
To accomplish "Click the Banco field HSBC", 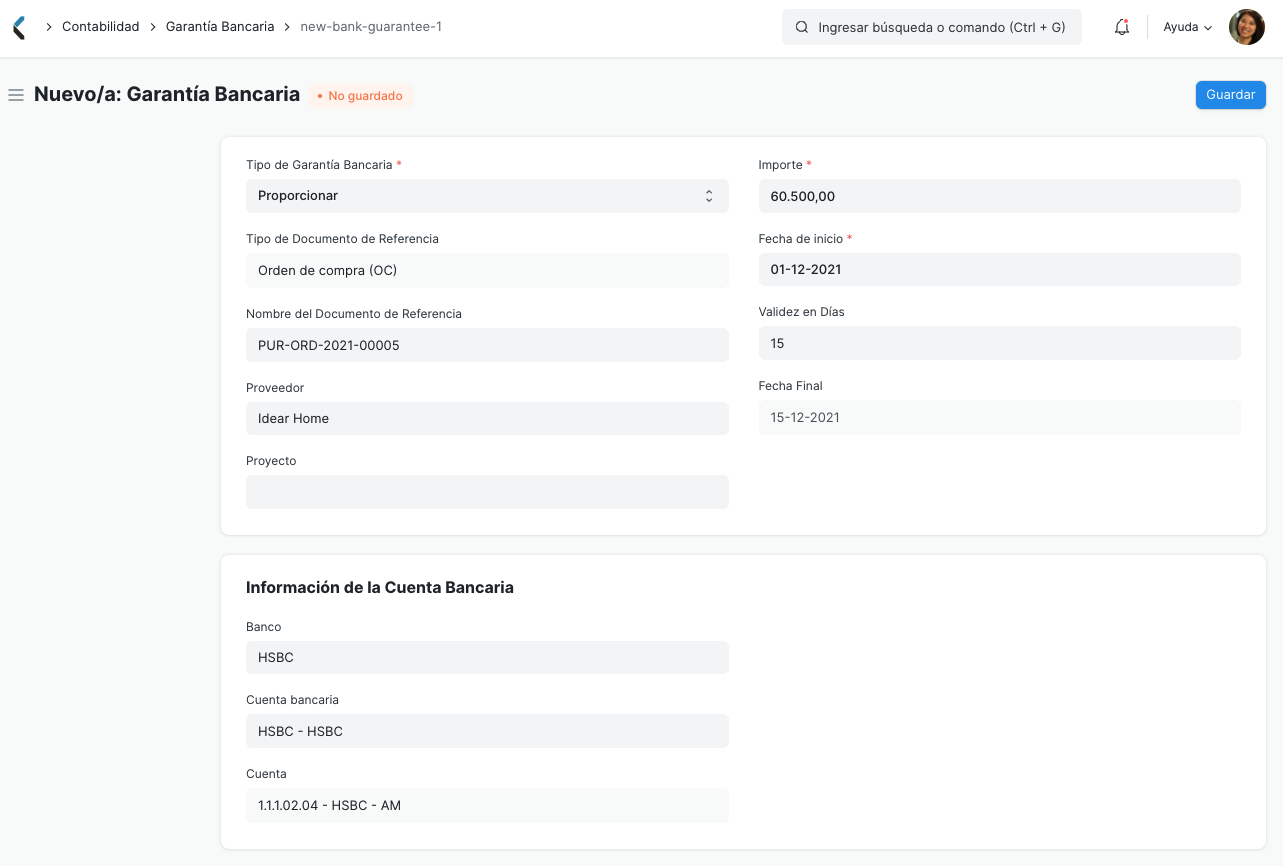I will (x=487, y=657).
